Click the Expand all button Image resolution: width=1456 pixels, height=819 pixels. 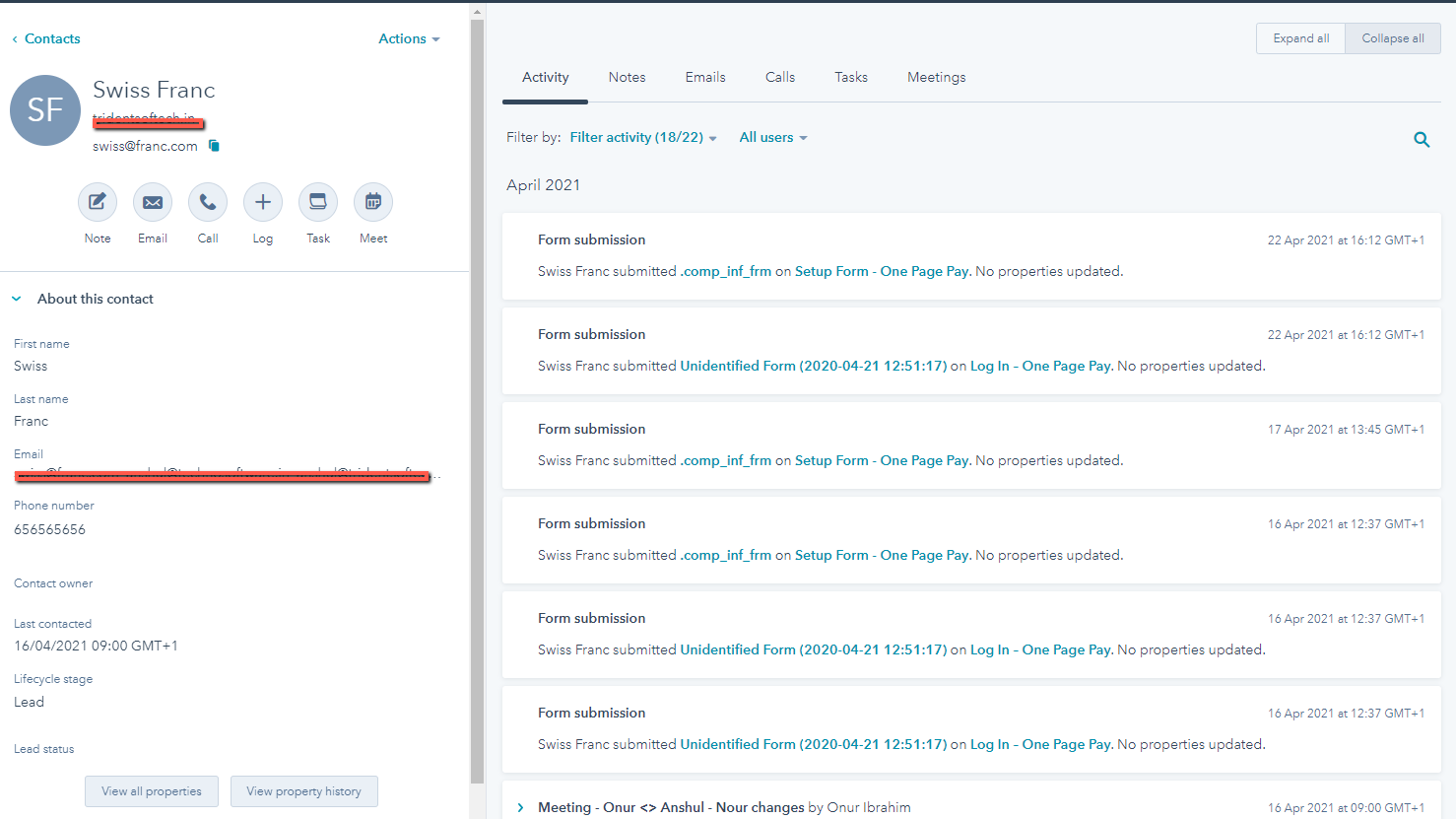(1299, 37)
